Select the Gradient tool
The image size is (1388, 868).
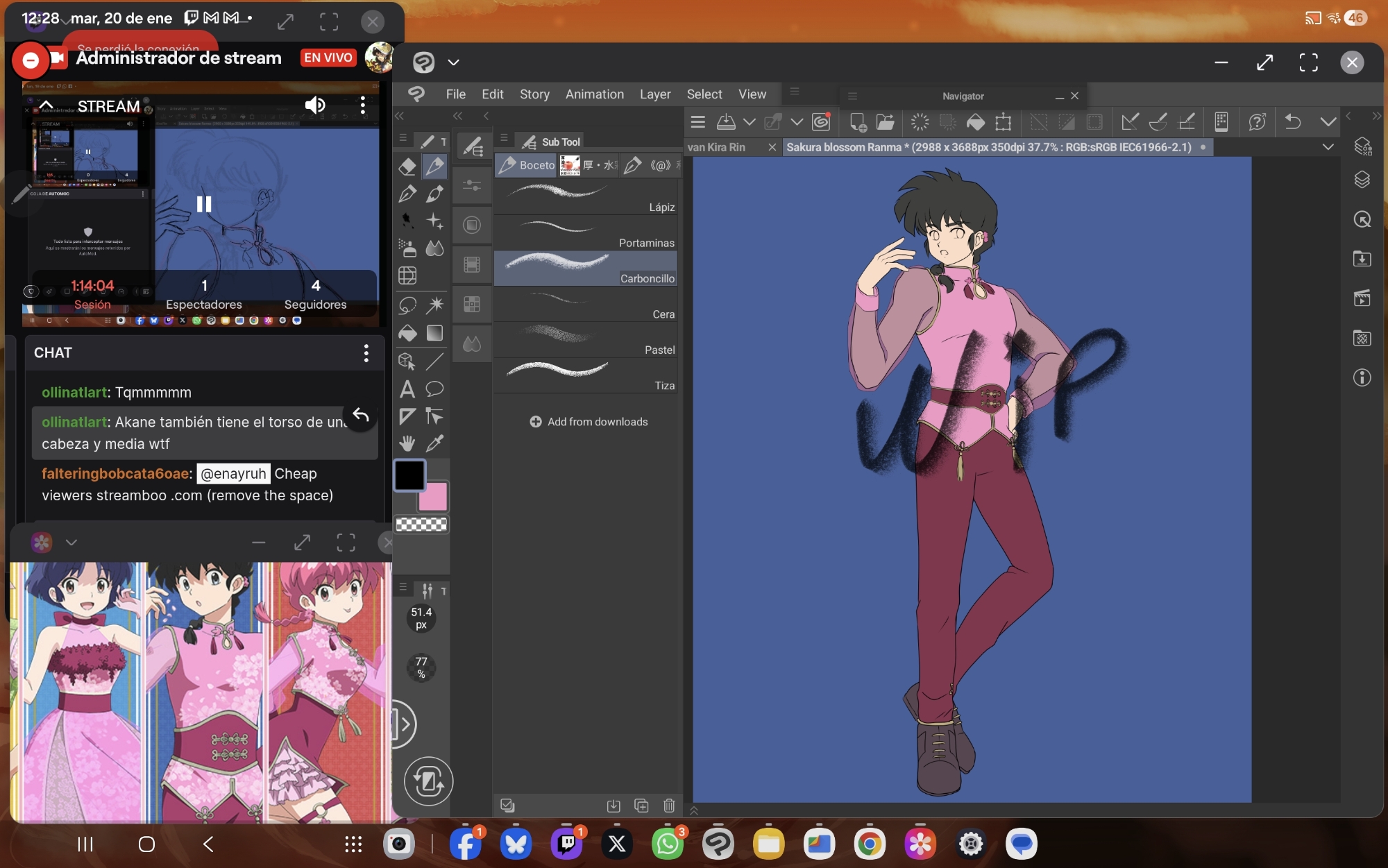tap(435, 334)
